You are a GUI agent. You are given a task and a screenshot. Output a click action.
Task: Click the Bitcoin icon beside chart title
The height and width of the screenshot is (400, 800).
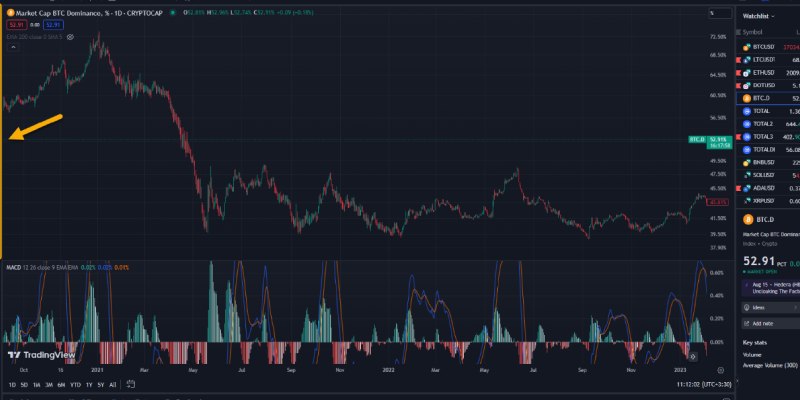tap(6, 13)
